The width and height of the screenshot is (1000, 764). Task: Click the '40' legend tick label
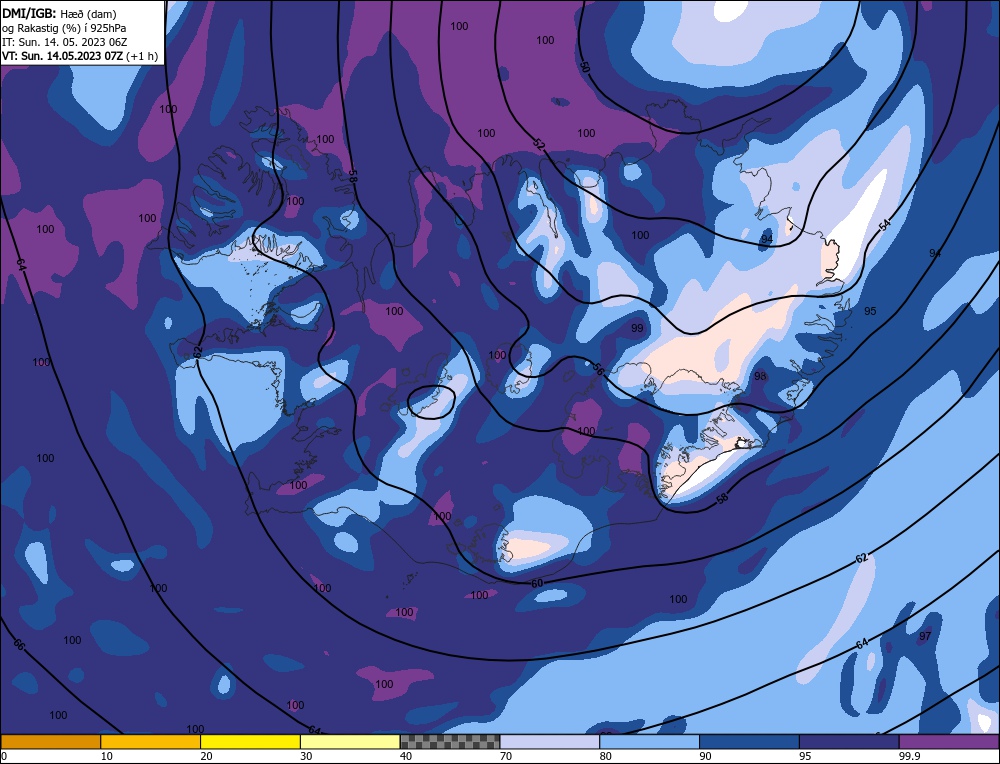click(406, 756)
